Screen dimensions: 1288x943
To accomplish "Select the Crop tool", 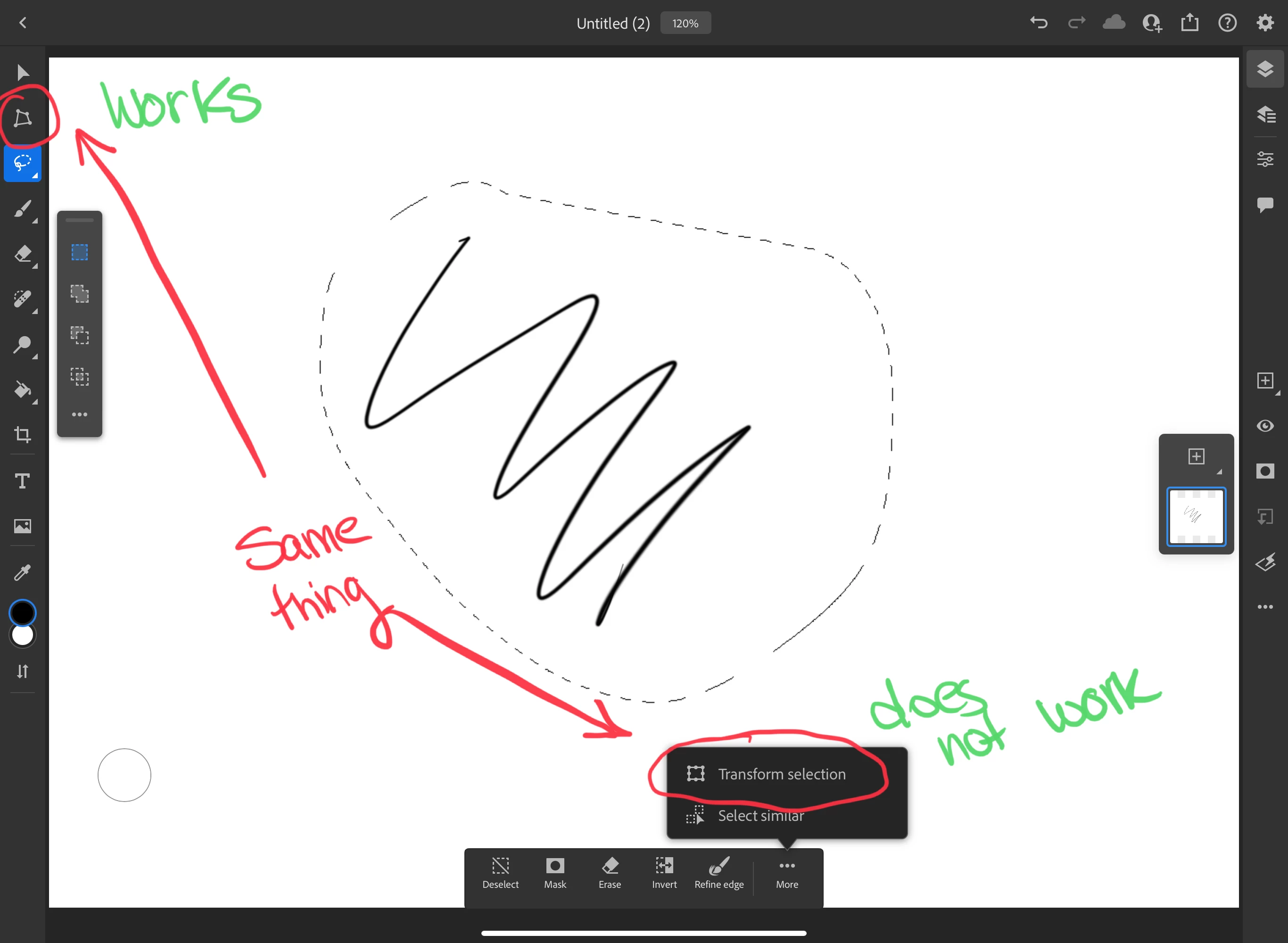I will coord(23,435).
